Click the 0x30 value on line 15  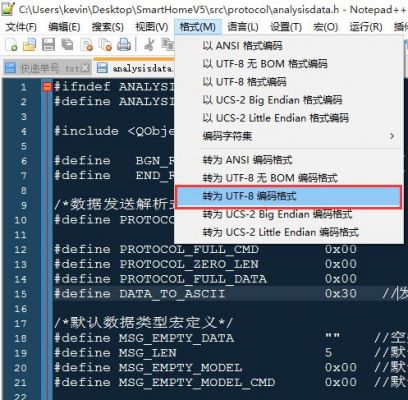click(x=341, y=294)
